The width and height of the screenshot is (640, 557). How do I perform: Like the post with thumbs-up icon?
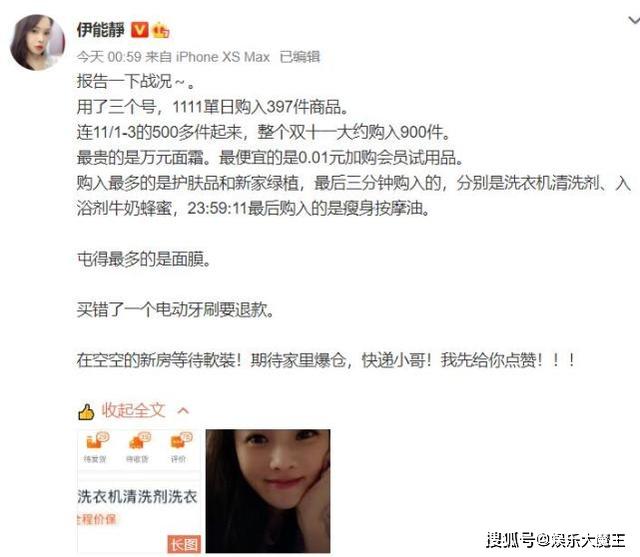click(86, 412)
